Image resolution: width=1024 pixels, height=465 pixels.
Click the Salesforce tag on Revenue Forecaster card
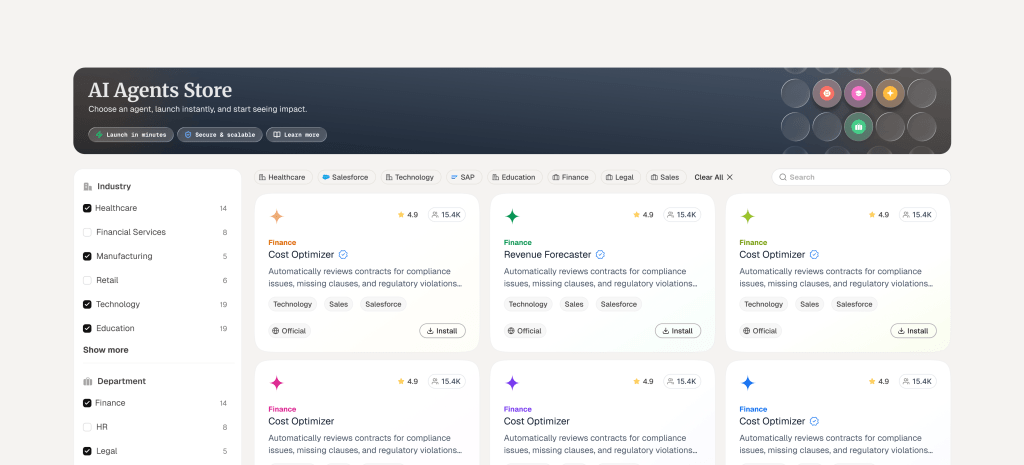click(618, 304)
